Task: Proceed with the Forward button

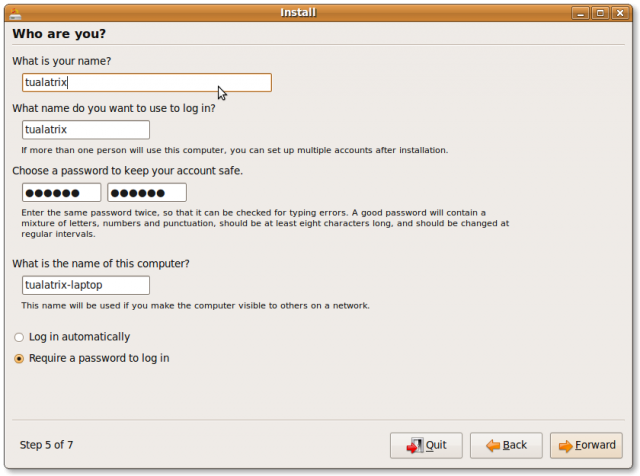Action: click(x=585, y=445)
